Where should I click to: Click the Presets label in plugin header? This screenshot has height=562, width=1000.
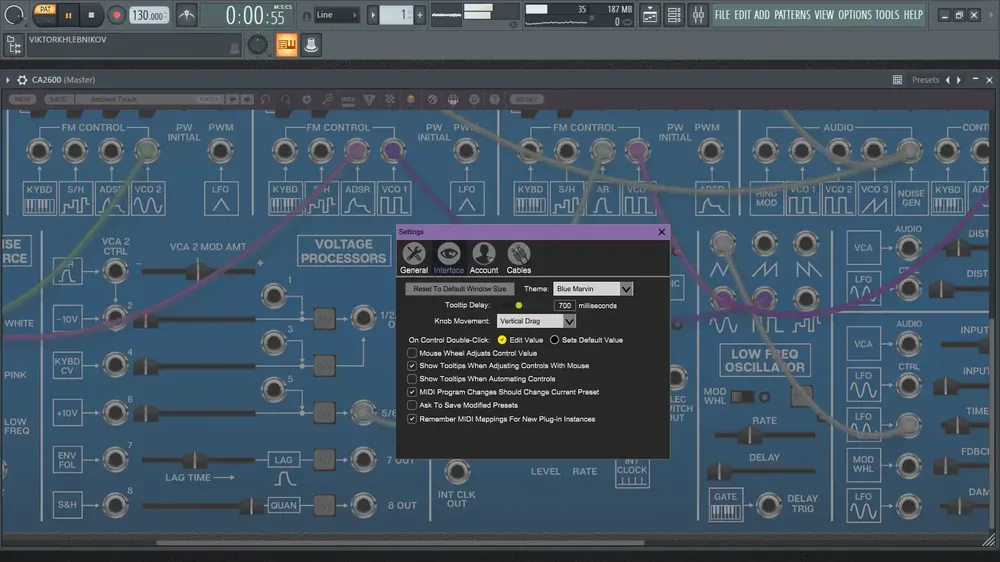pyautogui.click(x=925, y=80)
